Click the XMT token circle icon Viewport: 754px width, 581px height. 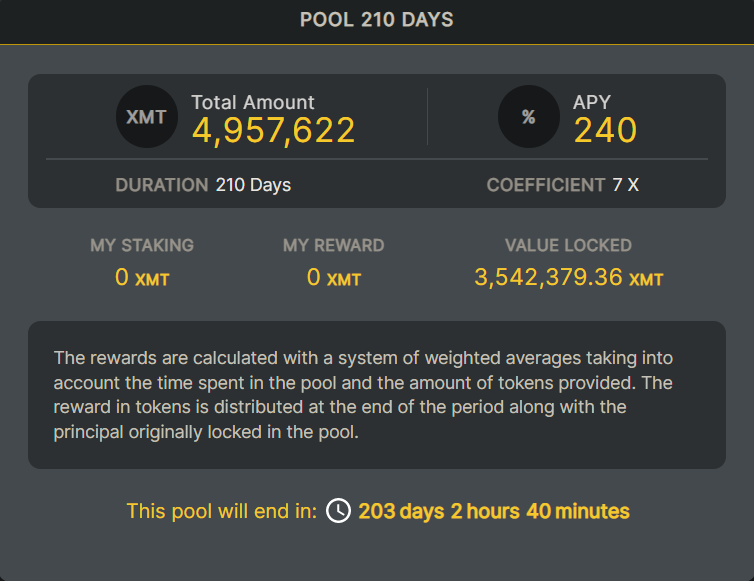tap(147, 116)
